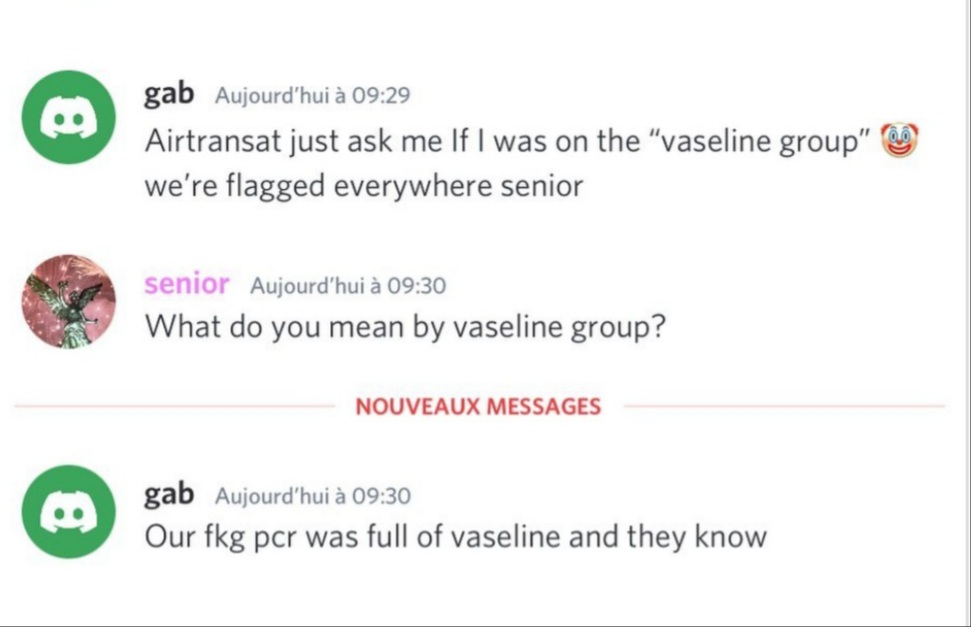This screenshot has width=971, height=627.
Task: Click the clown face emoji
Action: [x=899, y=140]
